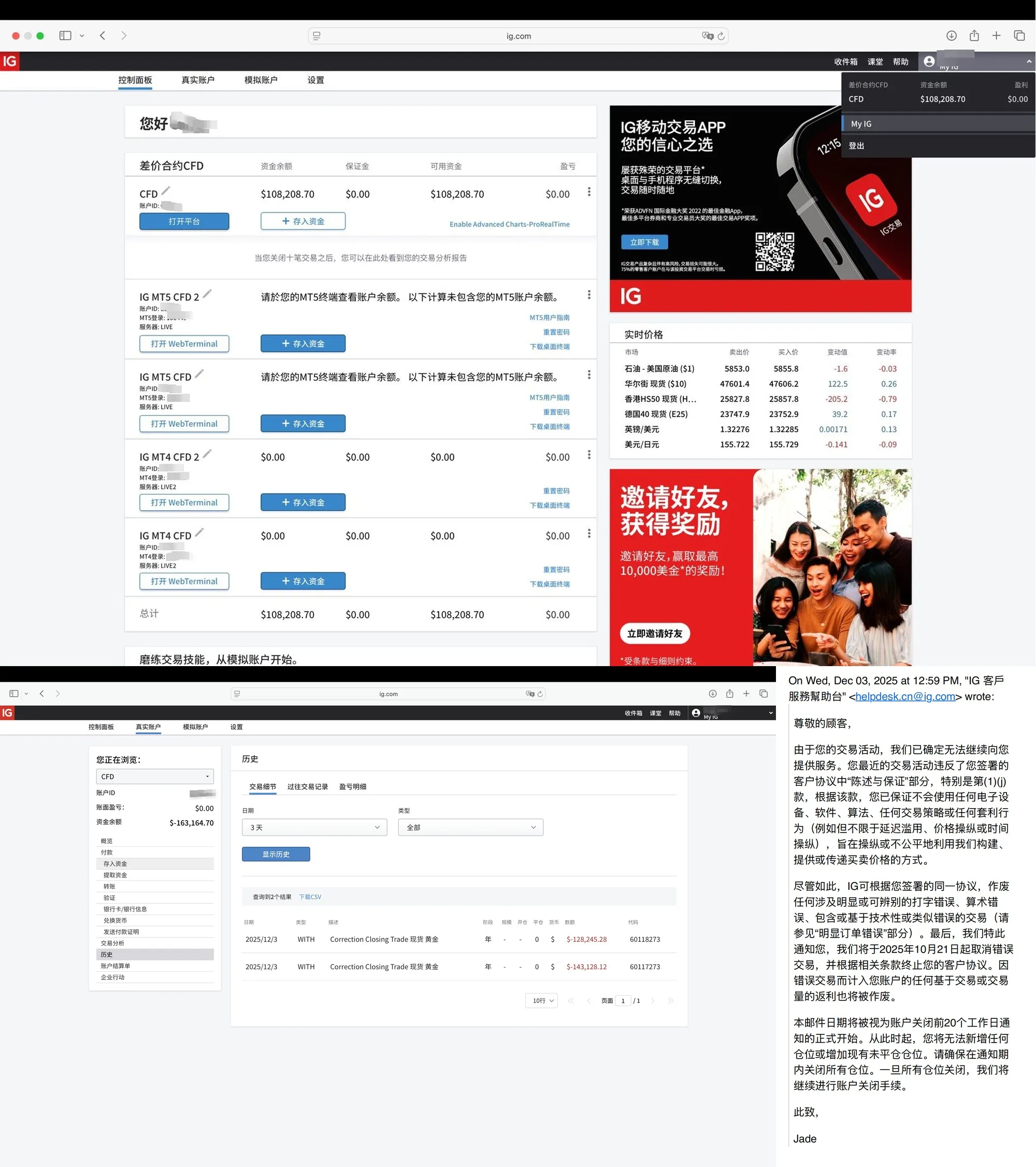Click the Enable Advanced Charts-ProRealTime link

509,224
